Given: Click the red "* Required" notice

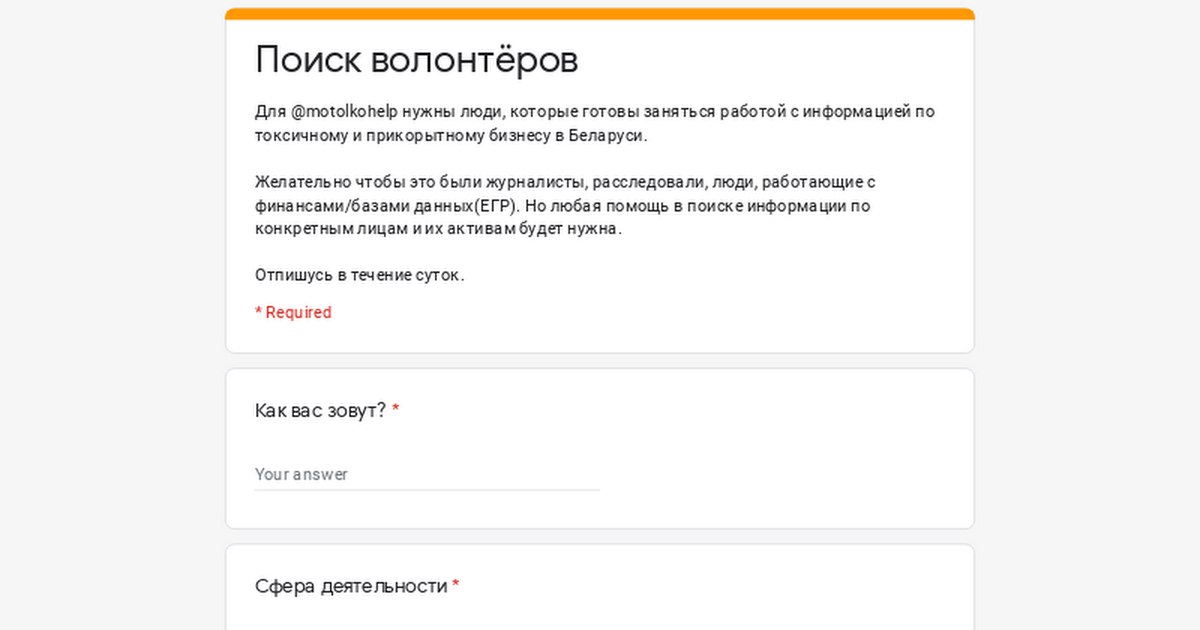Looking at the screenshot, I should point(293,312).
